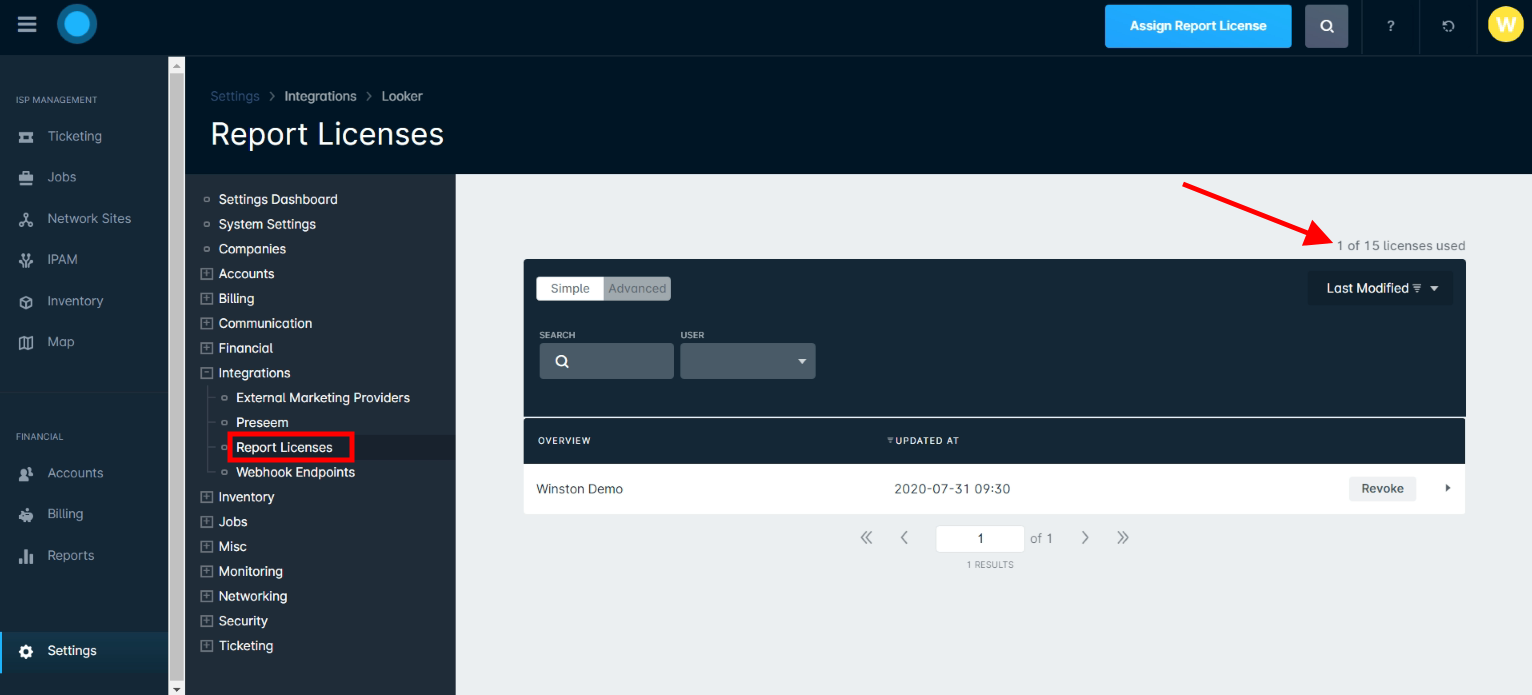Expand the Security tree node

point(207,621)
